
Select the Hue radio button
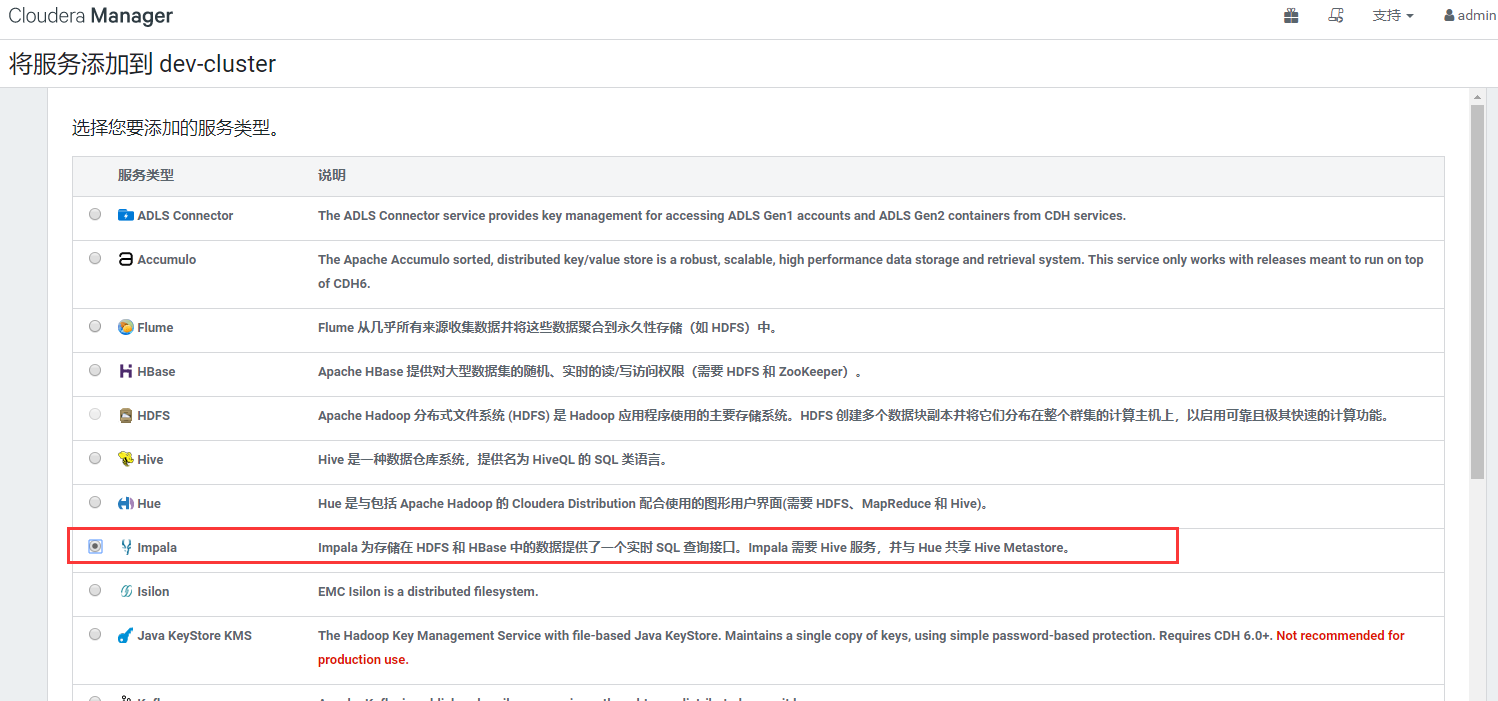[95, 502]
